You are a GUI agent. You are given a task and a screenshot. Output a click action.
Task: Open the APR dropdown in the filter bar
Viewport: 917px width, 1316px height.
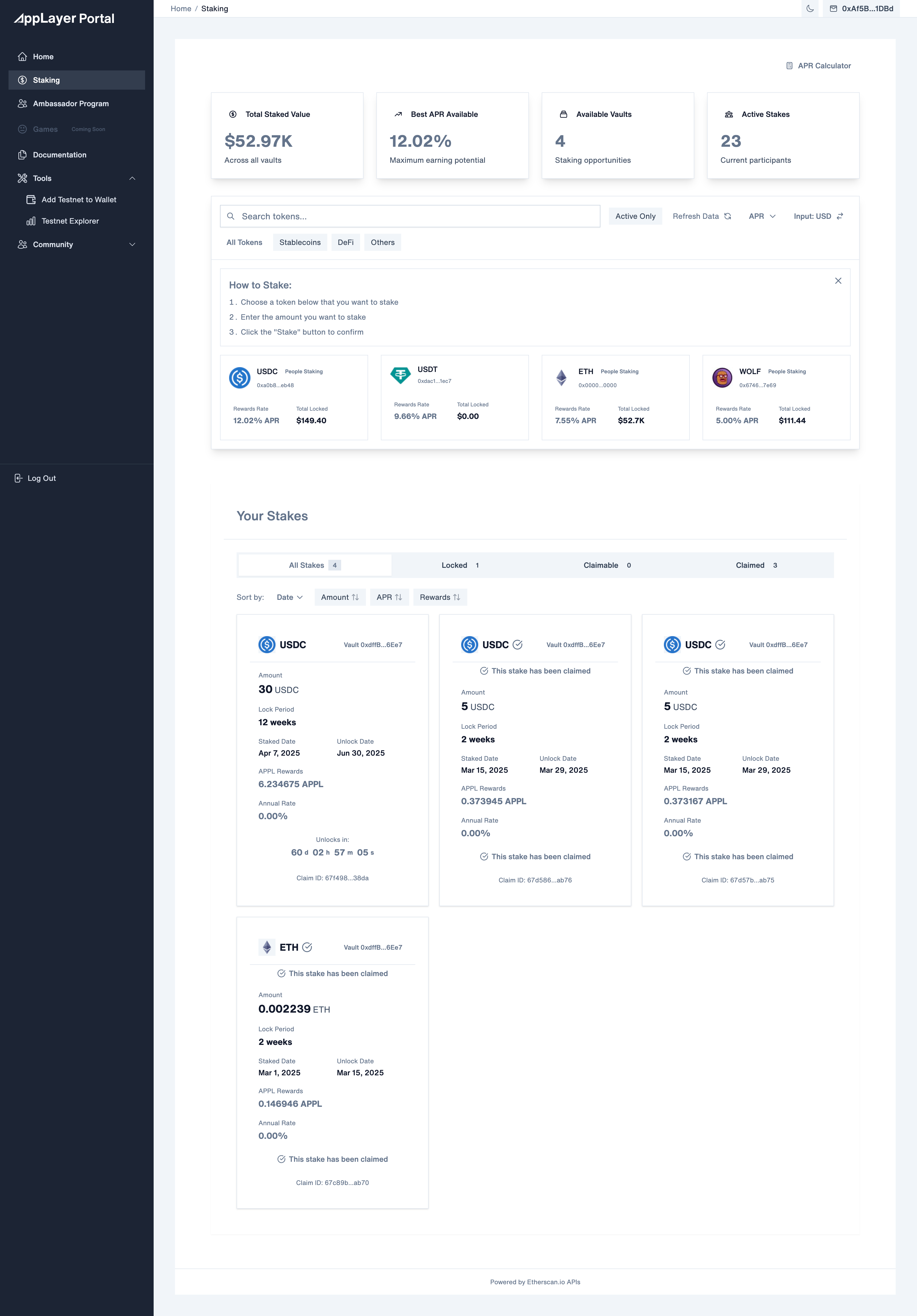(x=762, y=216)
